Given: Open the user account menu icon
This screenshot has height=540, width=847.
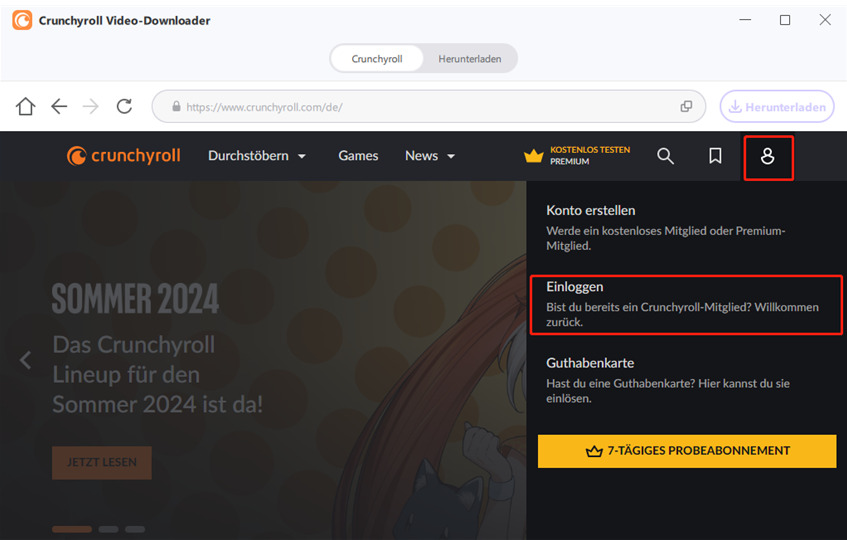Looking at the screenshot, I should [x=768, y=157].
